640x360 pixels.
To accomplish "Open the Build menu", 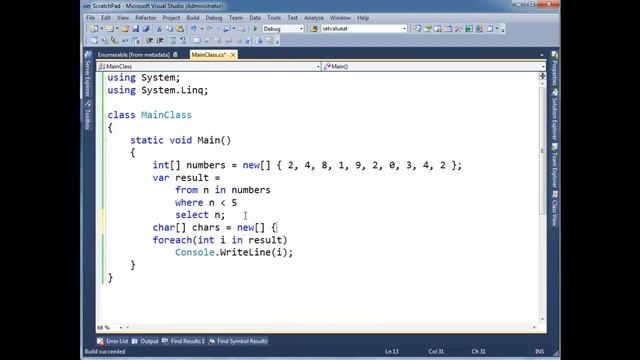I will [x=193, y=18].
